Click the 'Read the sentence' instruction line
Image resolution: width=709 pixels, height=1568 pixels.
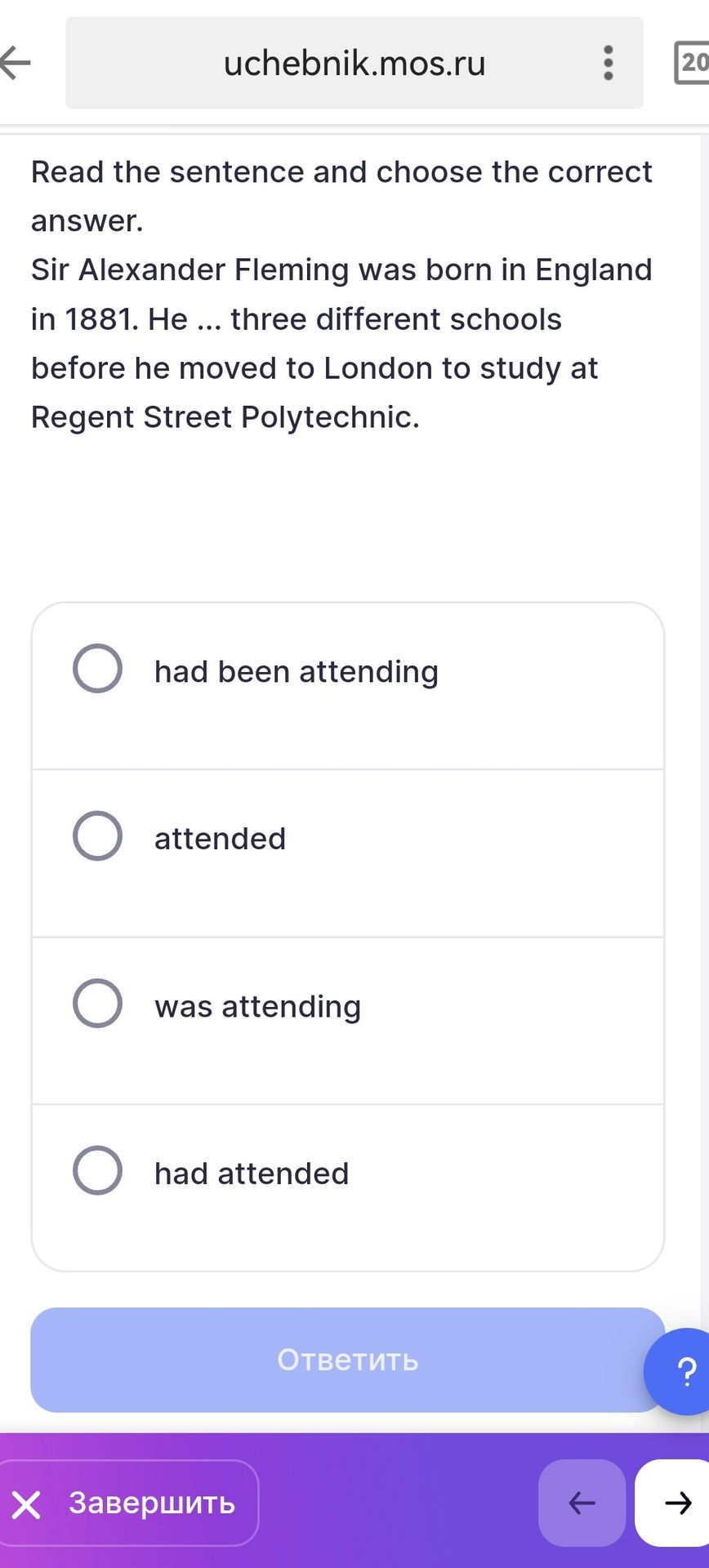(341, 196)
